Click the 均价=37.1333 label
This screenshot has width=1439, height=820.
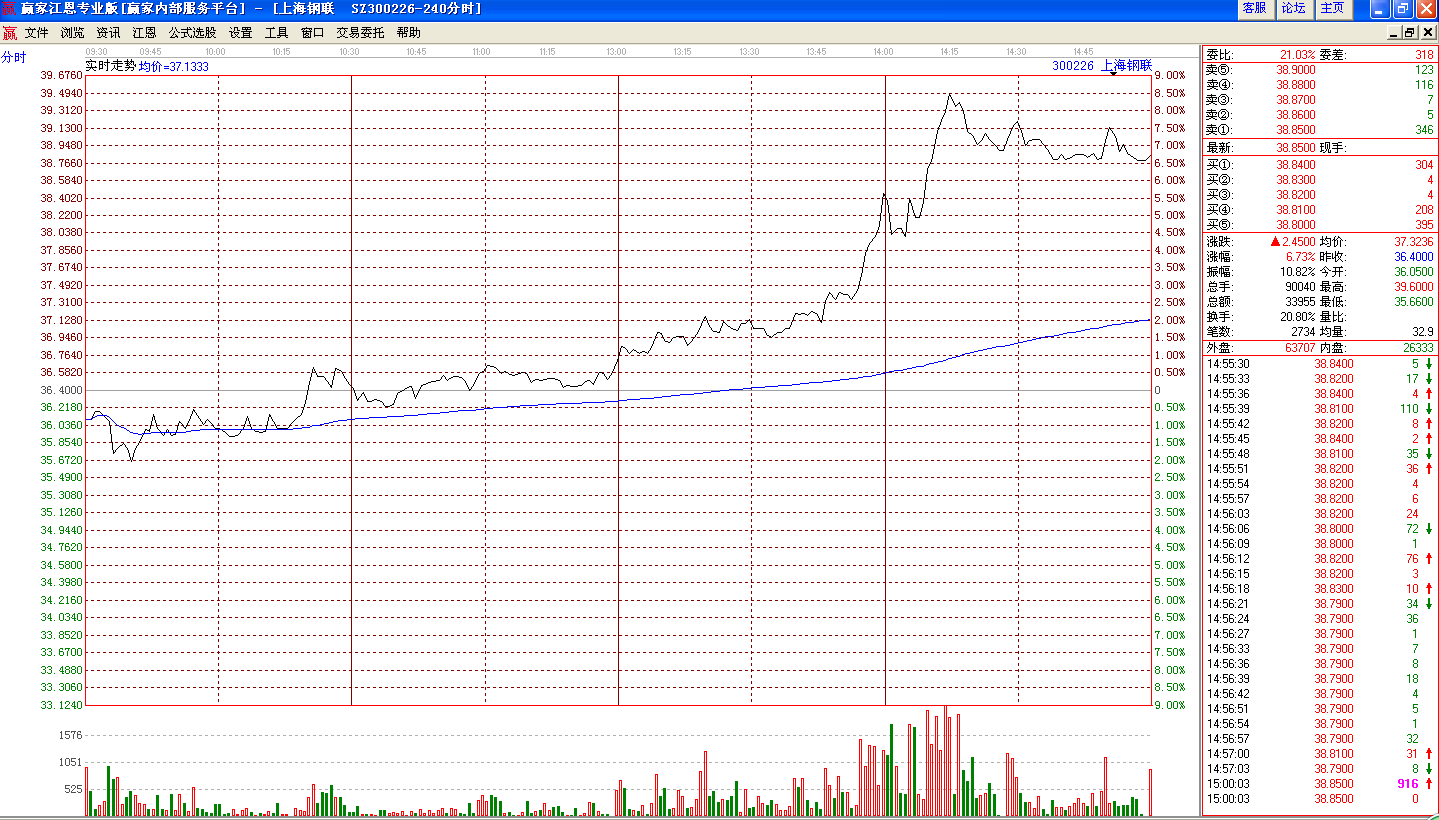tap(174, 66)
